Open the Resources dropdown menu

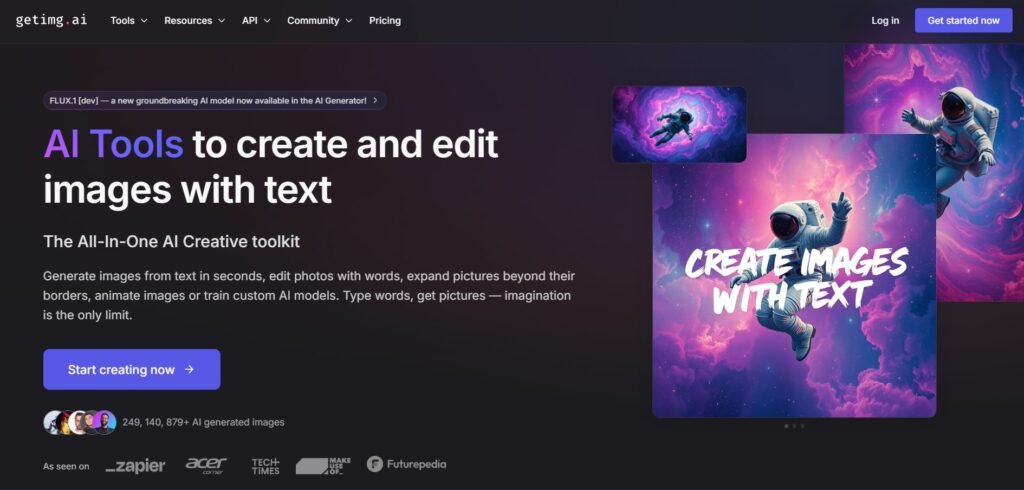tap(194, 20)
